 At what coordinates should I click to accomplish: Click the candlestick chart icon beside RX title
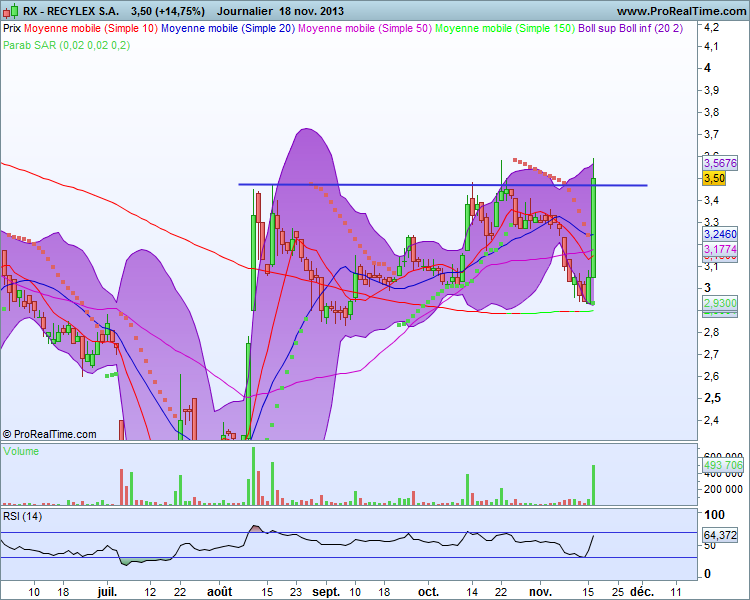[x=11, y=11]
